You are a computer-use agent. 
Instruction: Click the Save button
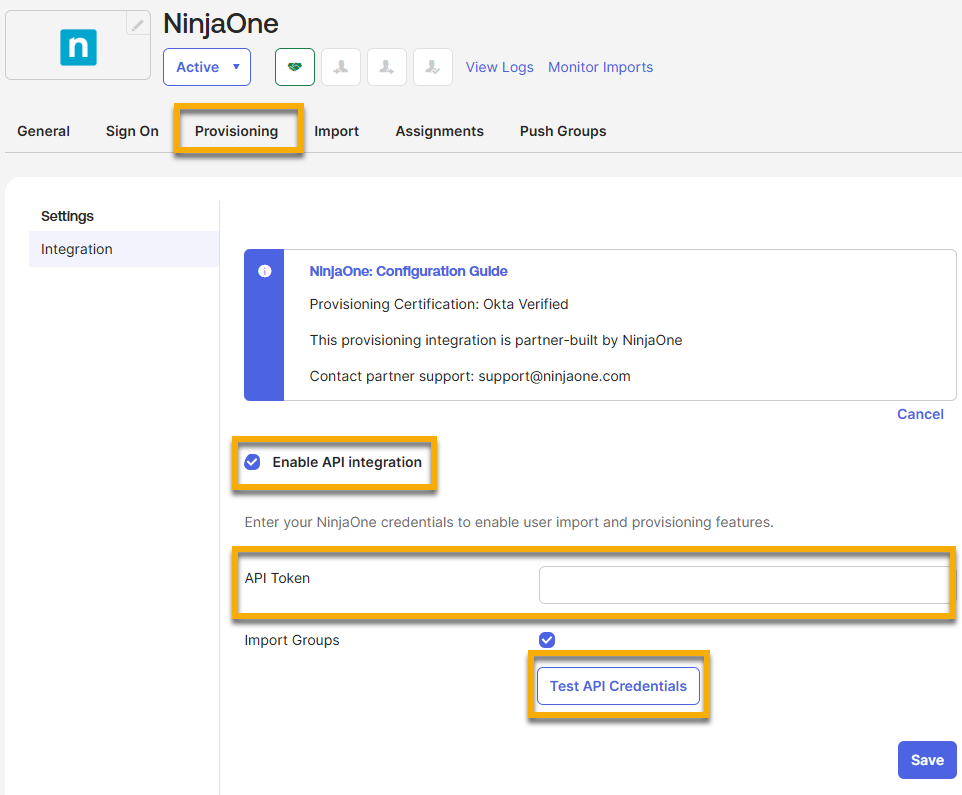(x=927, y=760)
